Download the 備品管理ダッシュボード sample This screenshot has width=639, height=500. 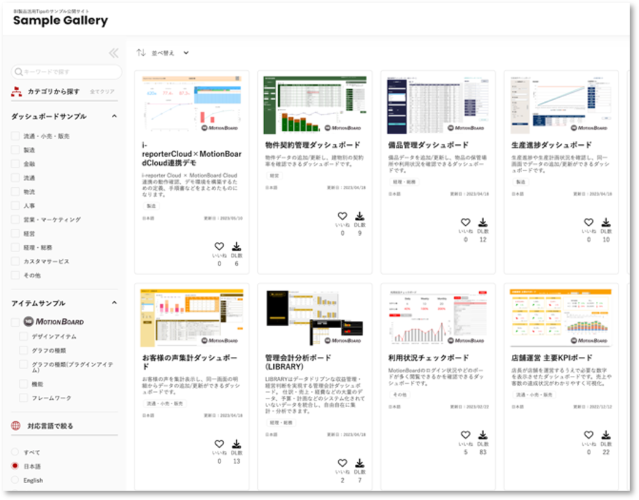[x=483, y=224]
